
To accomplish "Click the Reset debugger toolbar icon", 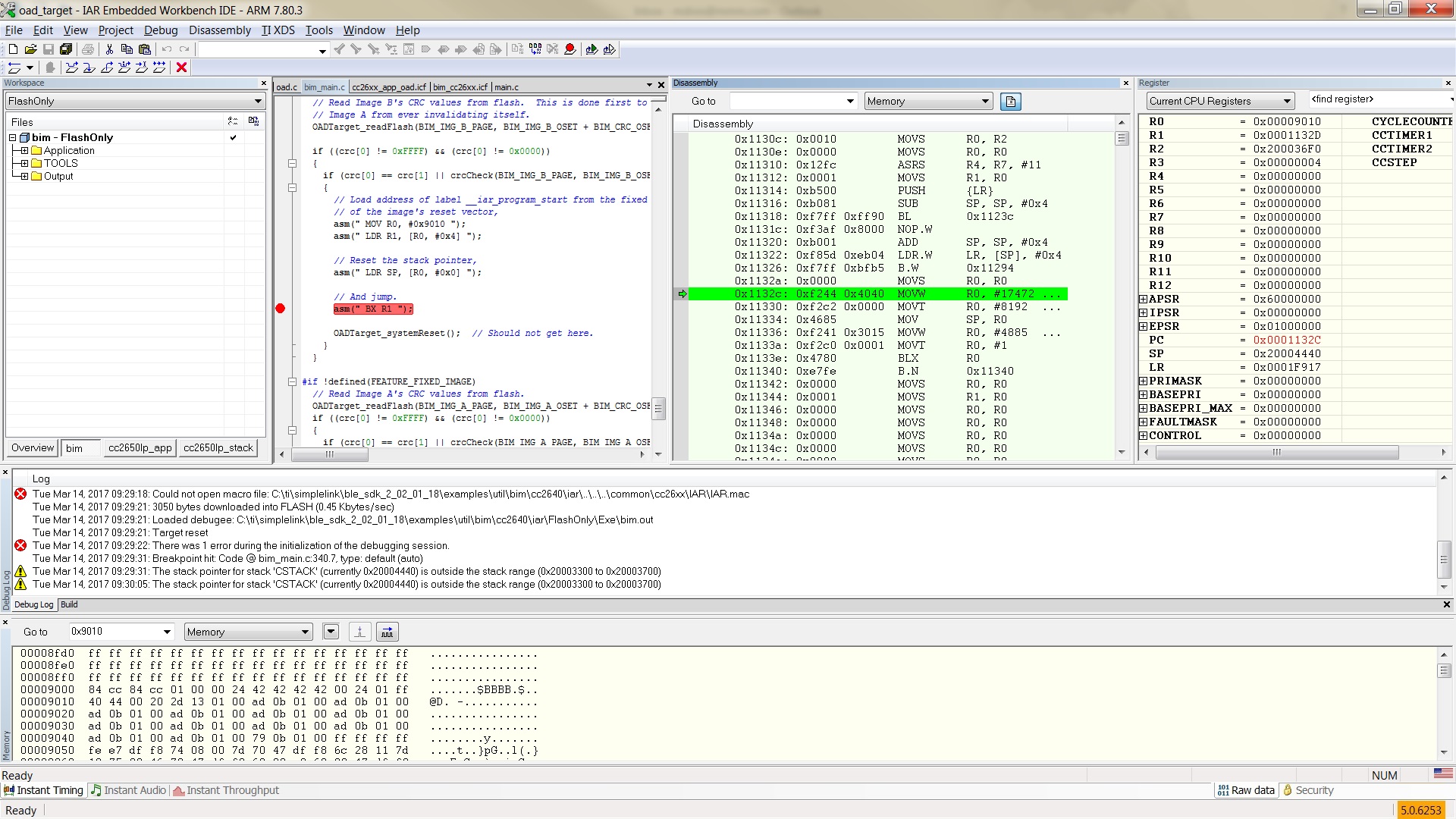I will coord(14,67).
